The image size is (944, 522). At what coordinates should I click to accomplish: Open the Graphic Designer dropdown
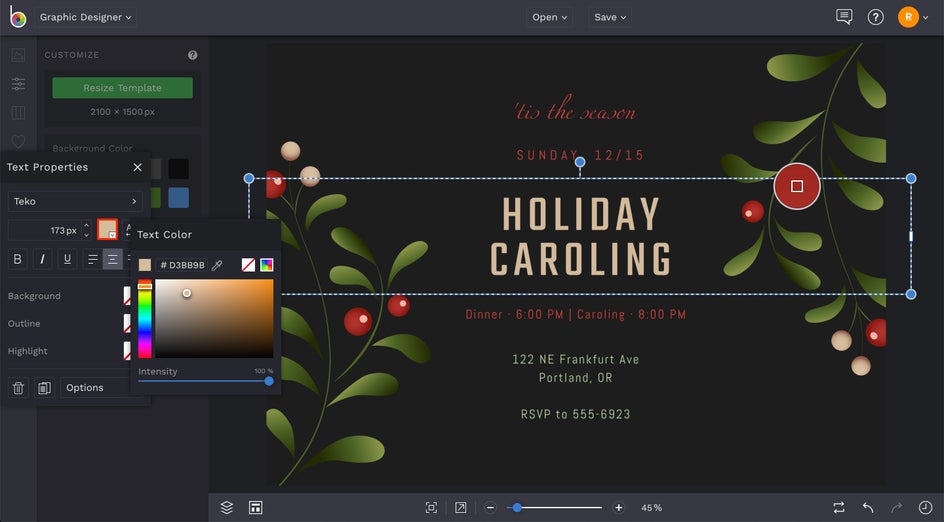click(85, 17)
